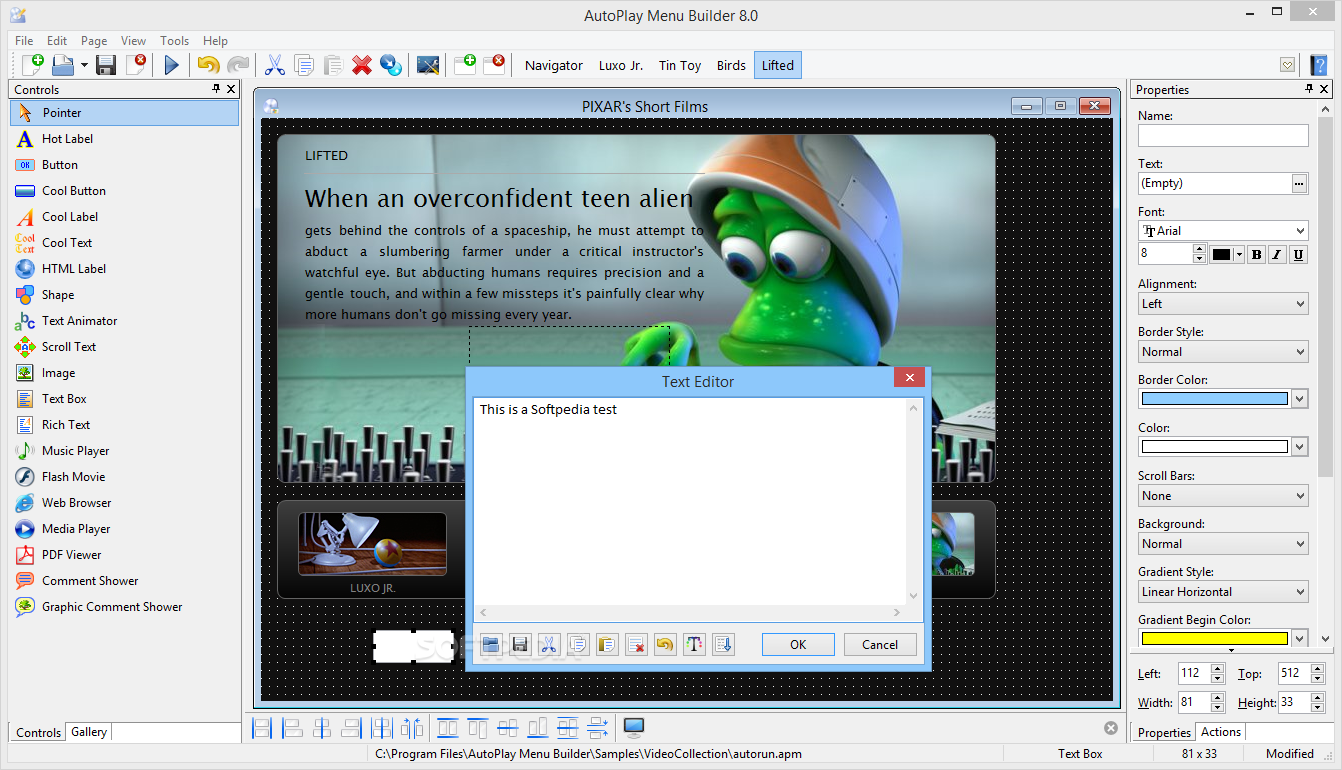Pin the Properties panel with pushpin

pyautogui.click(x=1310, y=89)
